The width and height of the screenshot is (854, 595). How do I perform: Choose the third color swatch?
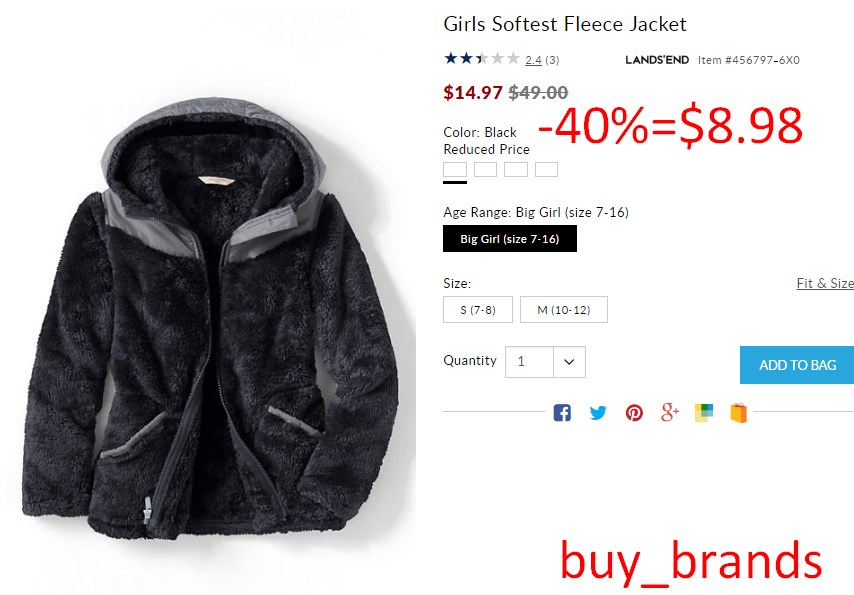tap(516, 169)
